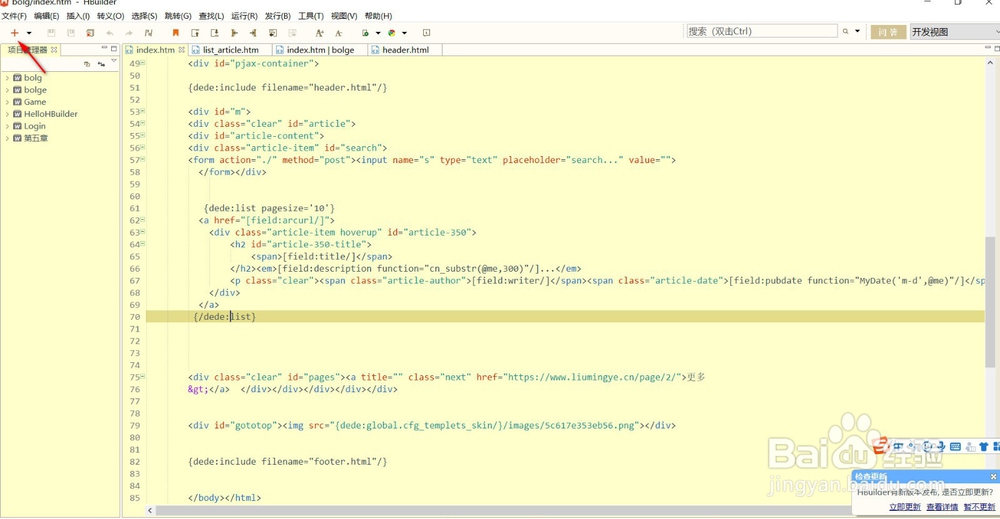The image size is (1000, 519).
Task: Switch to the list_article.htm tab
Action: (x=230, y=50)
